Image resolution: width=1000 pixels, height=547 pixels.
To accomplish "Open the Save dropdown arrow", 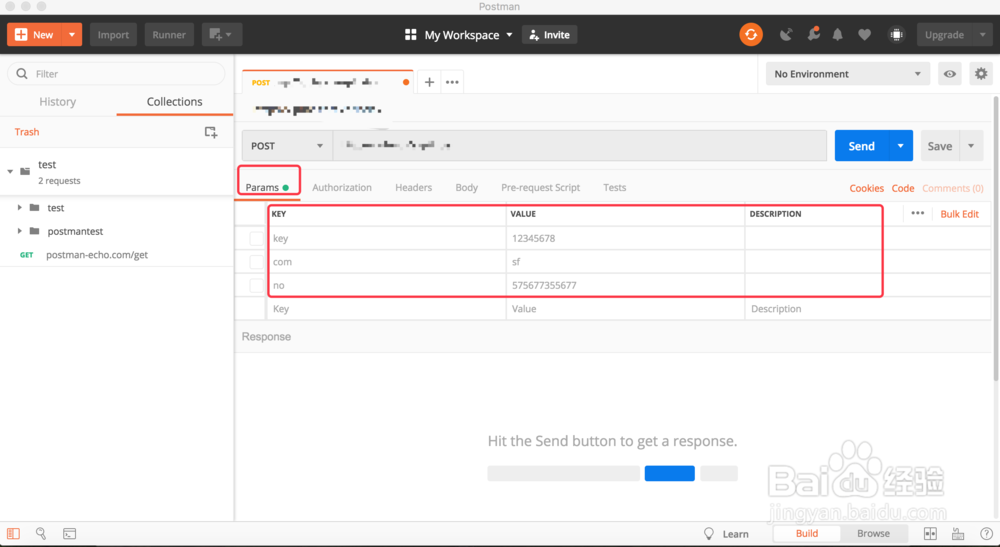I will tap(971, 146).
